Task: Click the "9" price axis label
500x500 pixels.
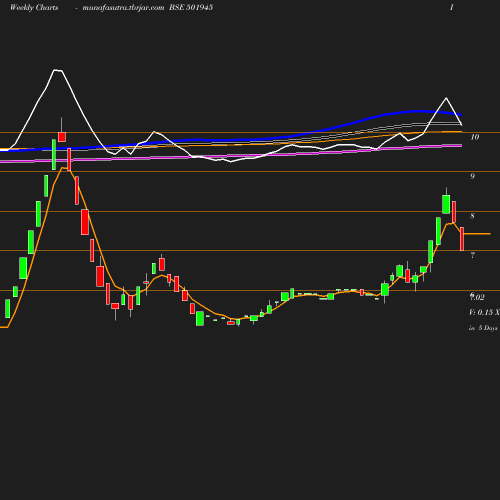Action: [472, 176]
